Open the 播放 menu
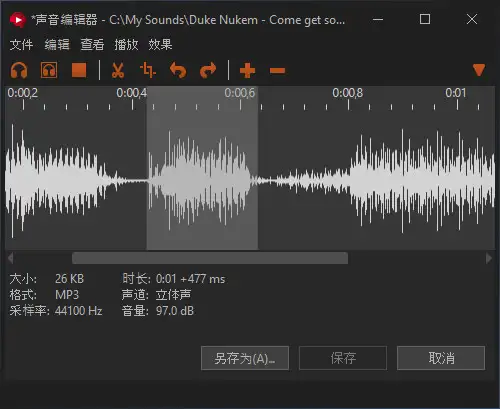Image resolution: width=500 pixels, height=409 pixels. (x=126, y=44)
